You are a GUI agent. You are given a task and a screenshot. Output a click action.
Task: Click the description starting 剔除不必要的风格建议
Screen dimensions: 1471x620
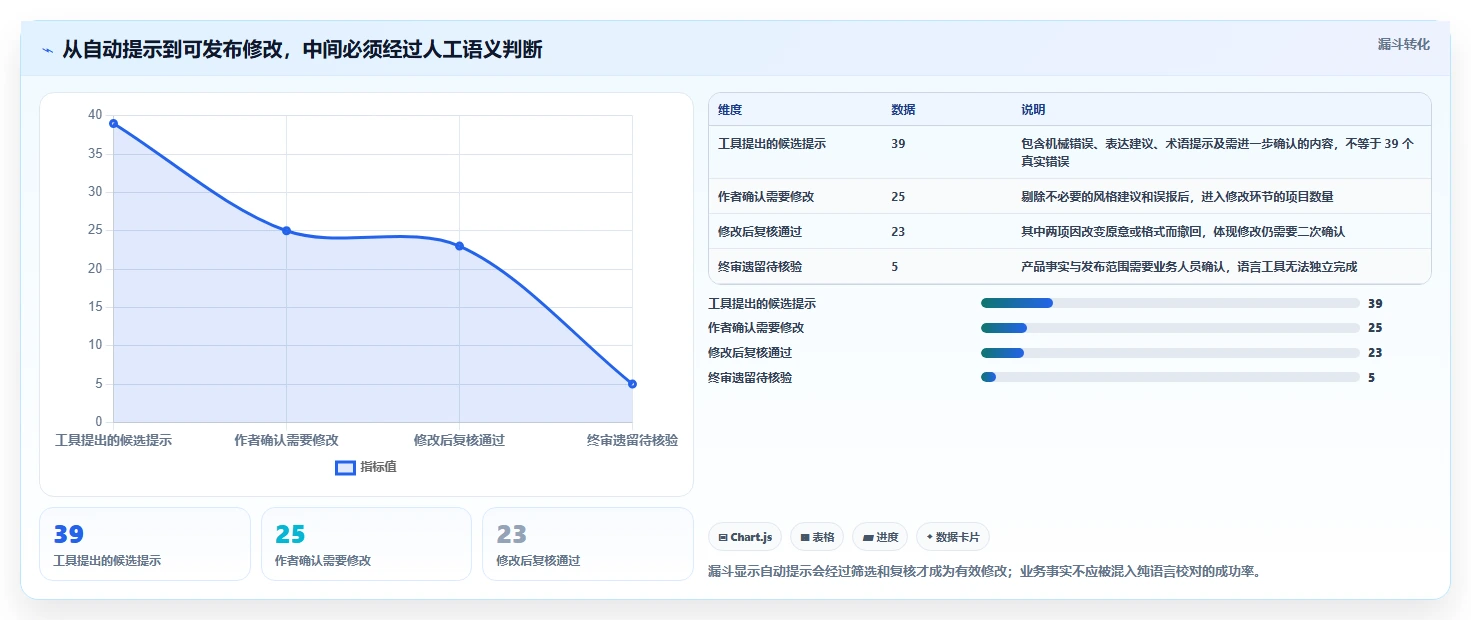tap(1177, 197)
